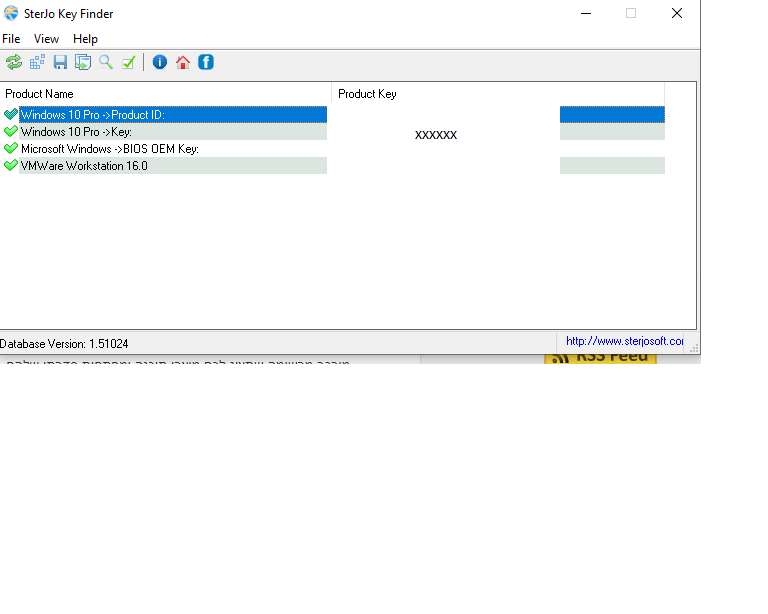Click check icon beside Windows 10 Pro Key

[x=10, y=132]
